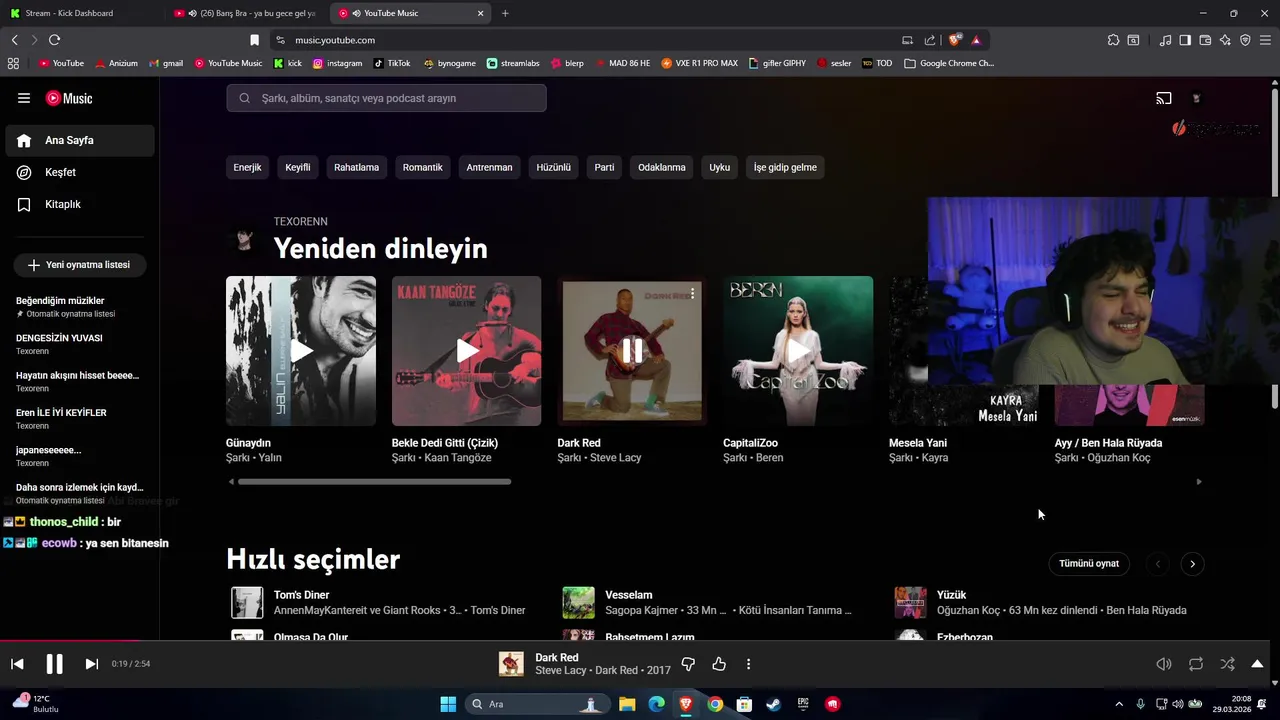The width and height of the screenshot is (1280, 720).
Task: Select the Odaklanma mood chip
Action: [662, 167]
